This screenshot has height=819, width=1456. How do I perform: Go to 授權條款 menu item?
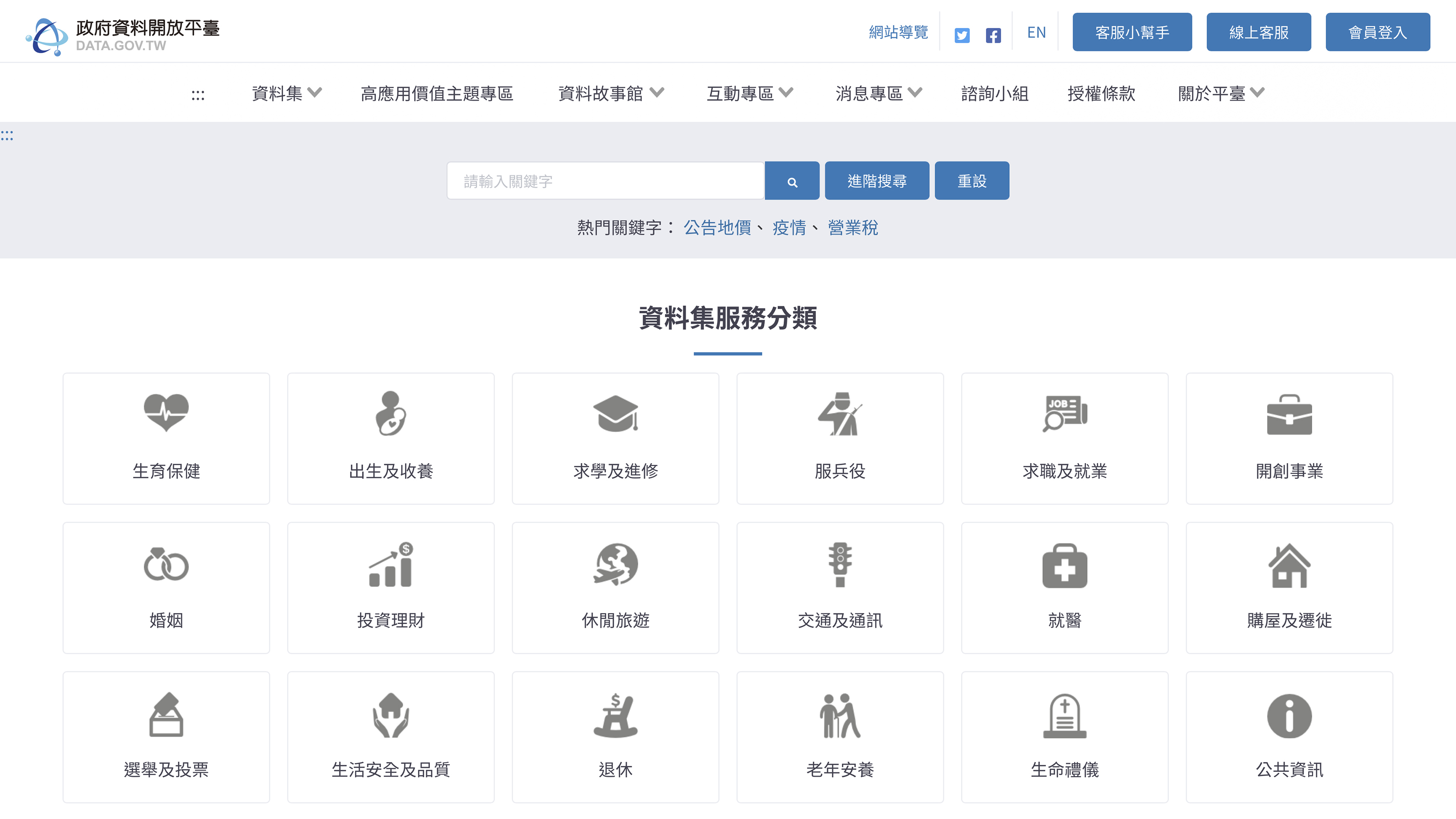(1101, 93)
